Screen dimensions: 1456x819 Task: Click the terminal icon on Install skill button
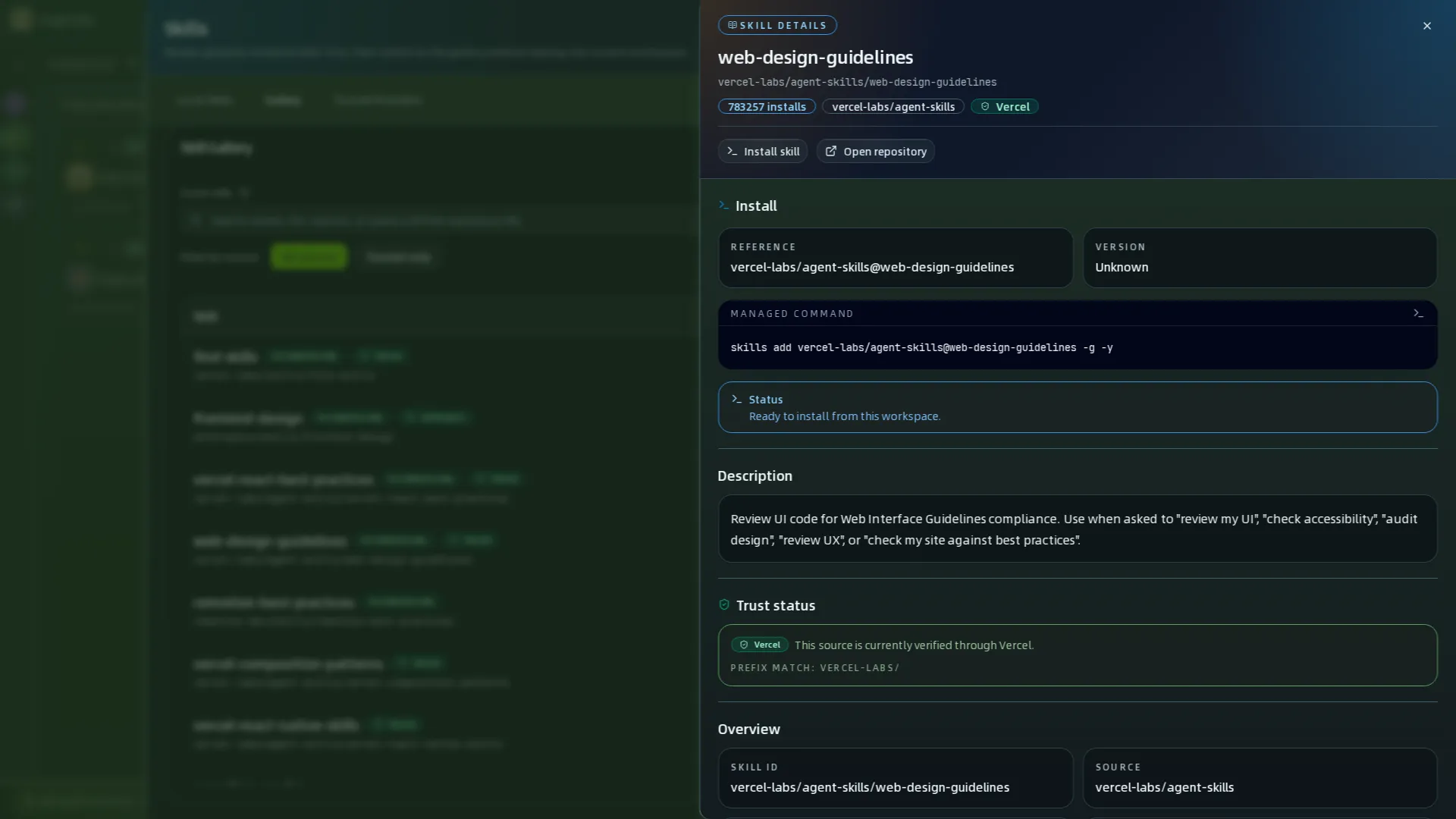pyautogui.click(x=732, y=151)
